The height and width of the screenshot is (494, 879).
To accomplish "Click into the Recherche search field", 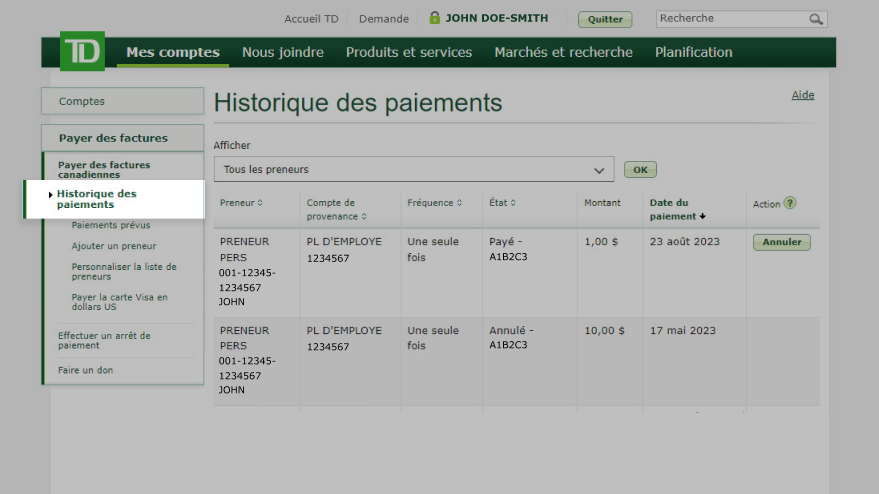I will (732, 19).
